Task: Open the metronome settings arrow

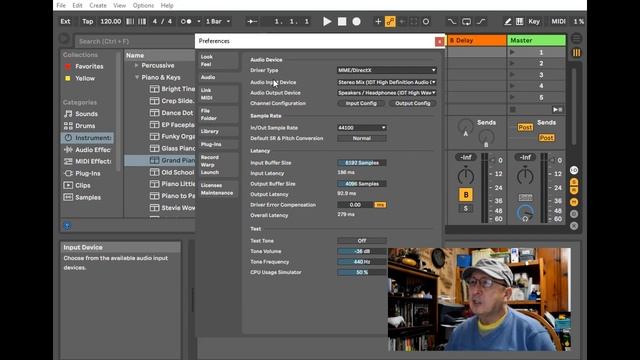Action: coord(199,21)
